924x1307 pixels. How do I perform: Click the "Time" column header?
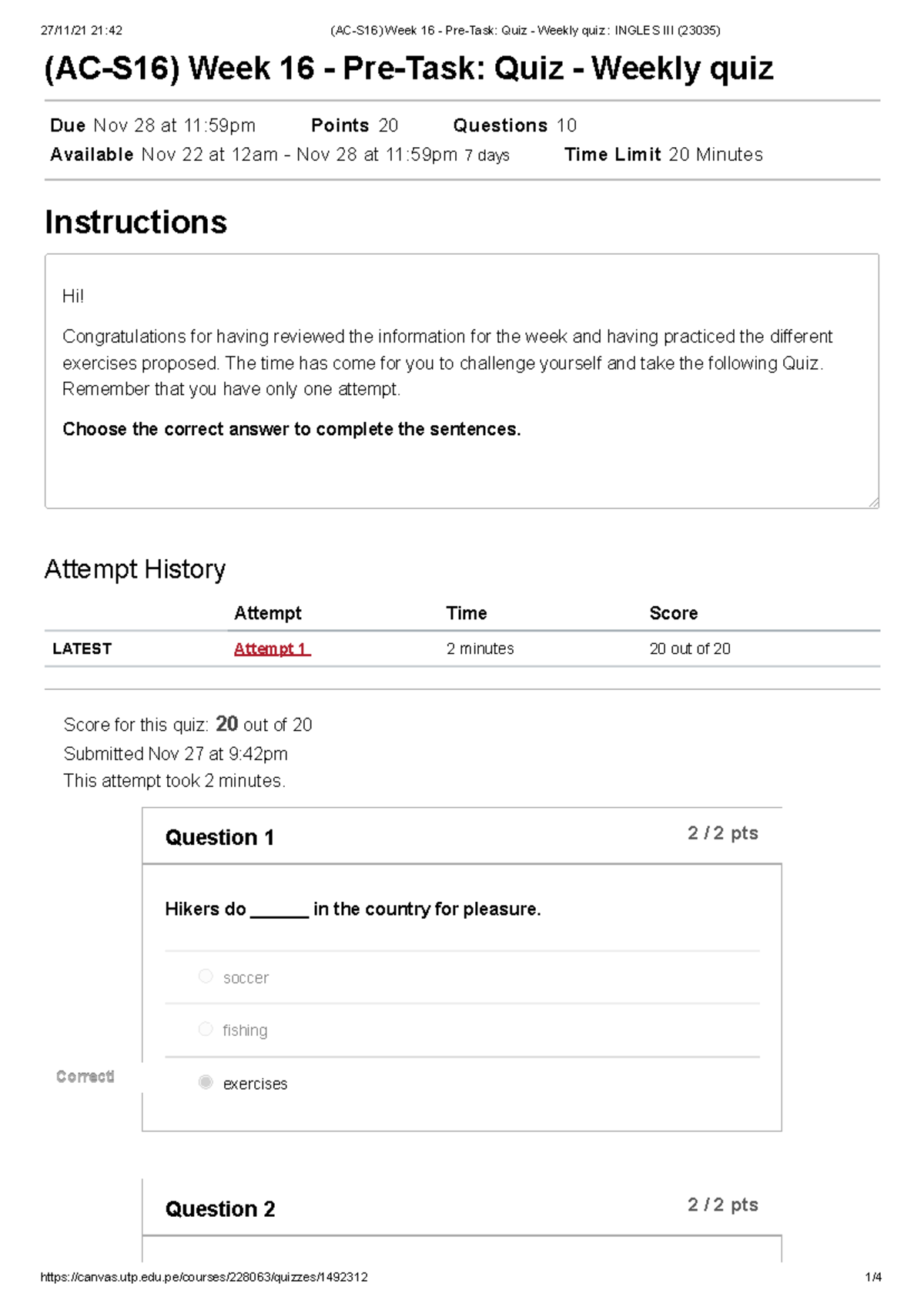(x=467, y=614)
